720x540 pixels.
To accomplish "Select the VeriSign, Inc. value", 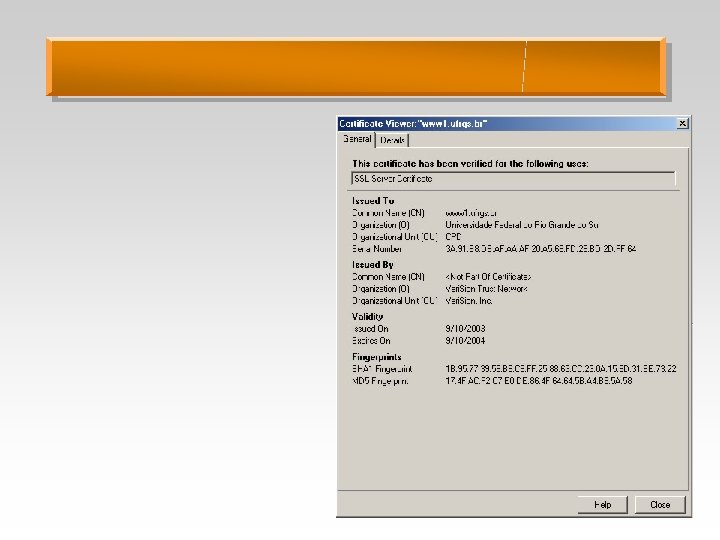I will pyautogui.click(x=469, y=301).
